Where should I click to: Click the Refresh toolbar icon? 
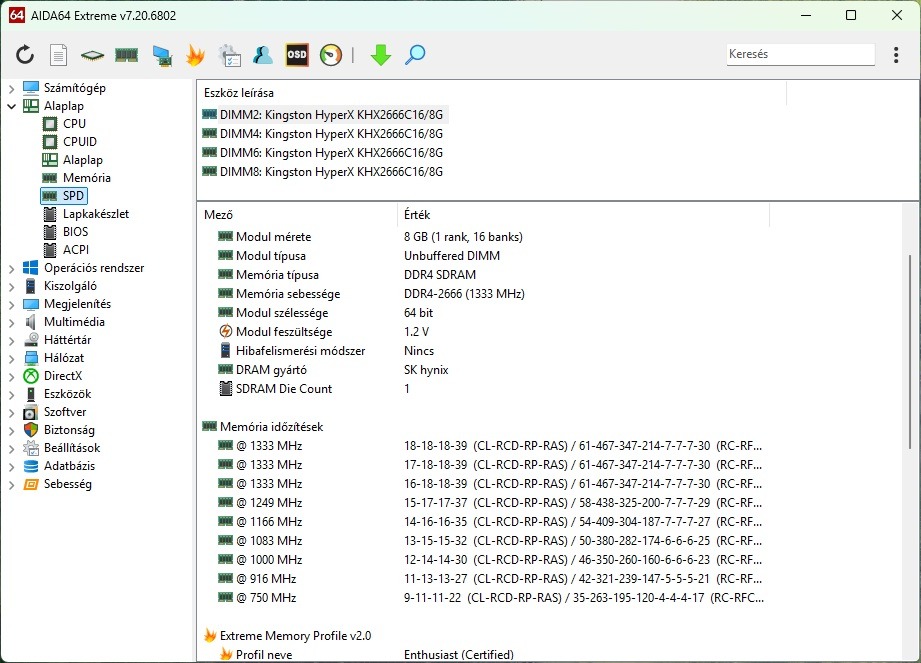tap(25, 55)
